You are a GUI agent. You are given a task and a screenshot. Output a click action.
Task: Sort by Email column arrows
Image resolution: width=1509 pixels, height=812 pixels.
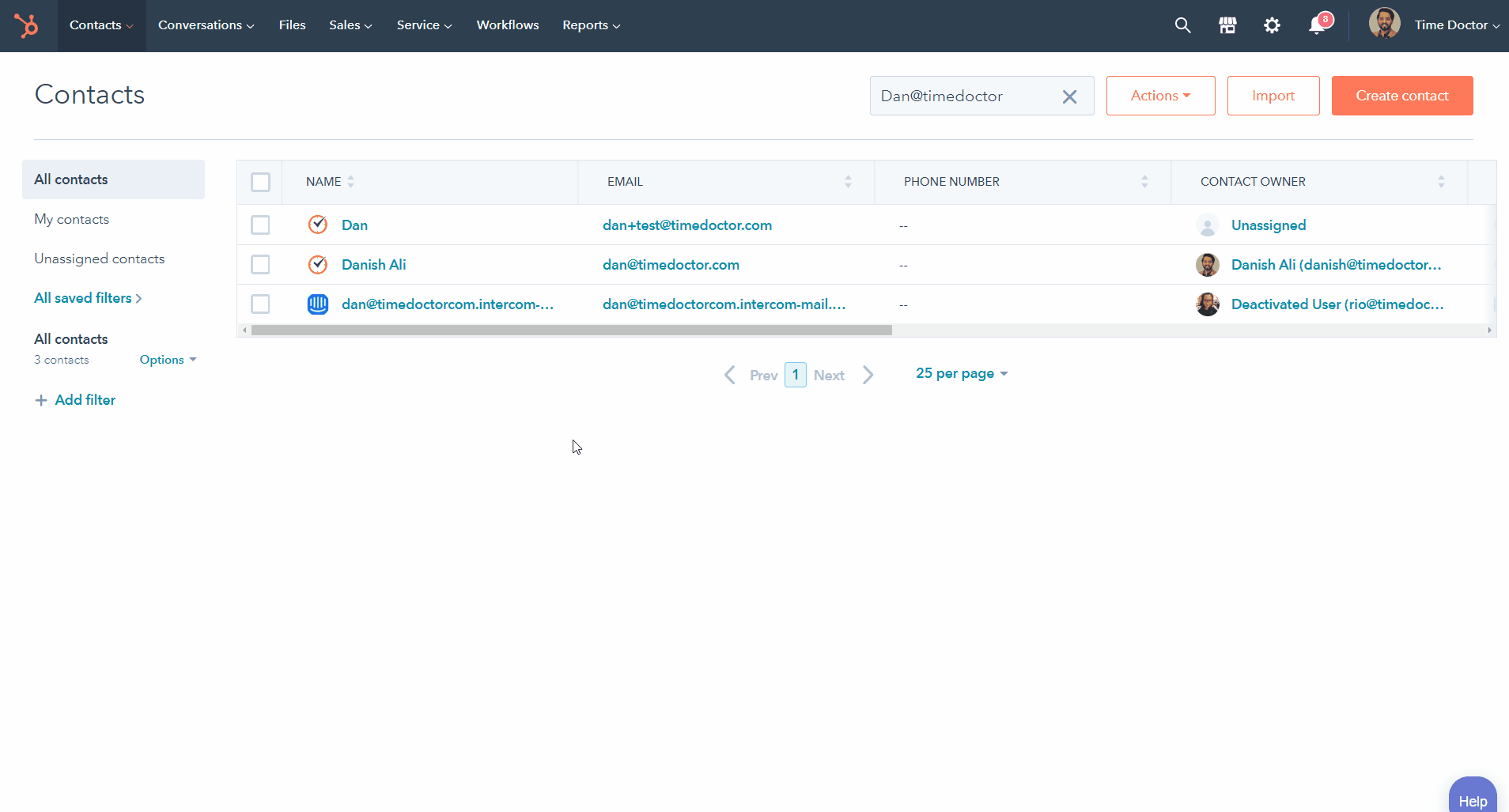(848, 181)
